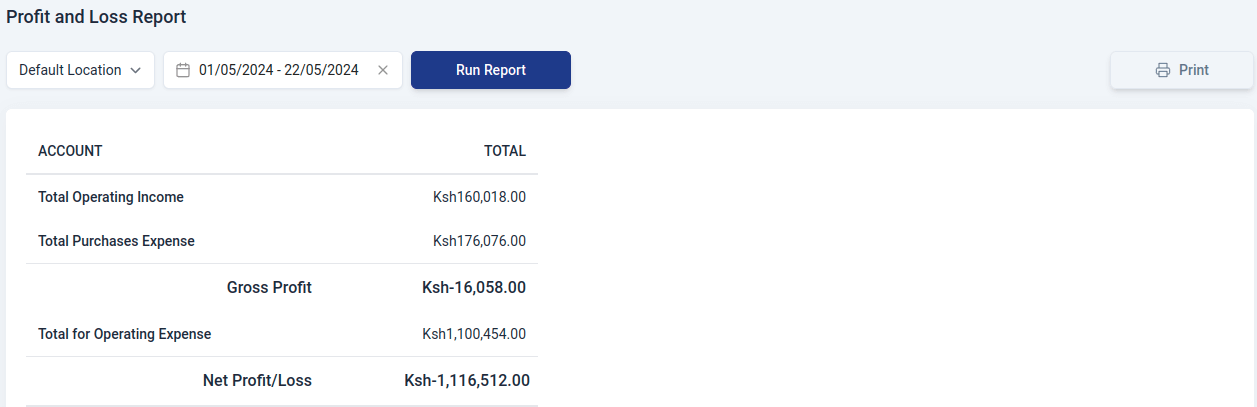Select the Total Operating Income row label
The height and width of the screenshot is (407, 1257).
click(111, 197)
